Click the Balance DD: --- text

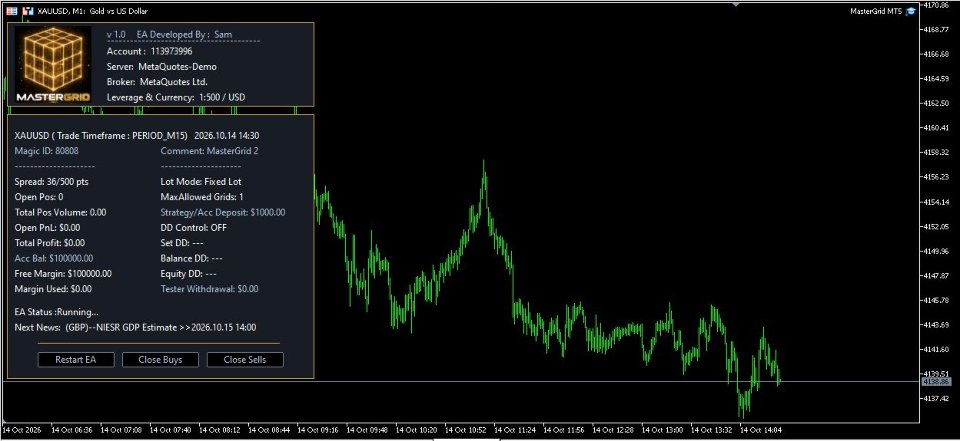(192, 258)
